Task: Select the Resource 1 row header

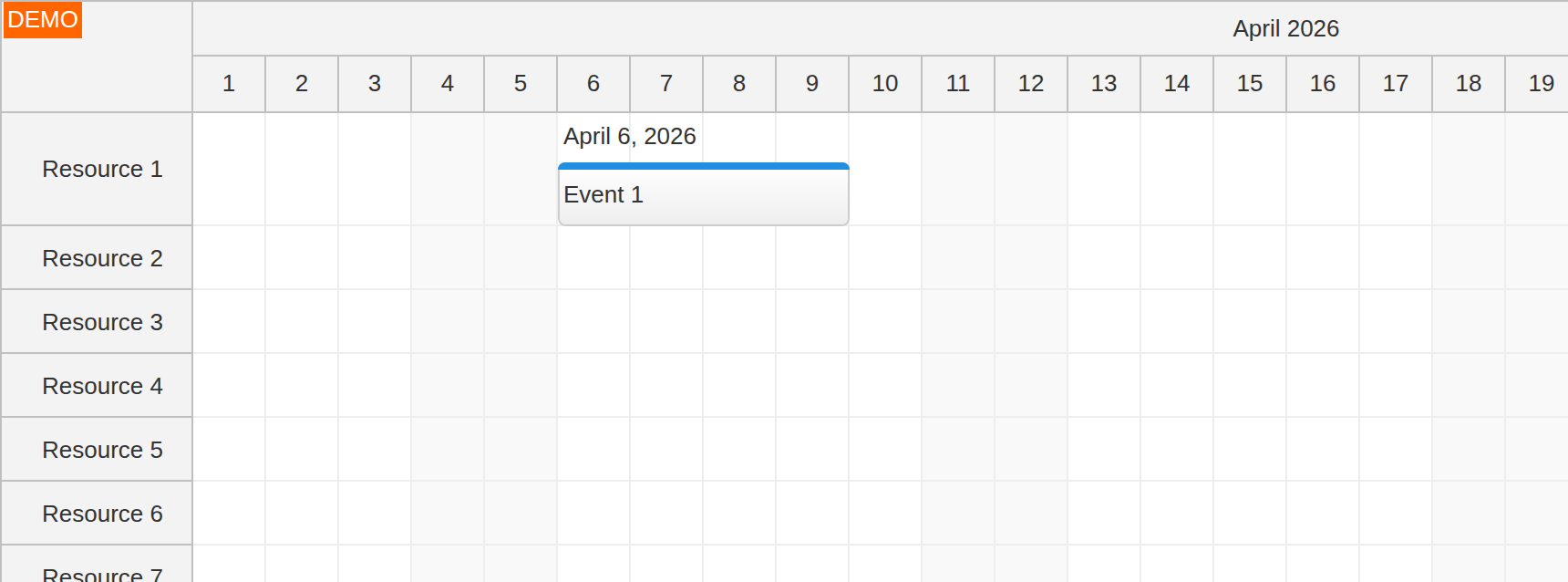Action: pos(101,169)
